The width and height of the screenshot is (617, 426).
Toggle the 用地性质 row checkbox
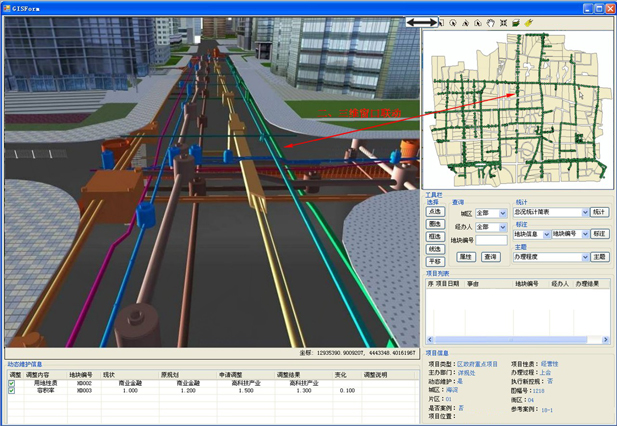pos(12,383)
